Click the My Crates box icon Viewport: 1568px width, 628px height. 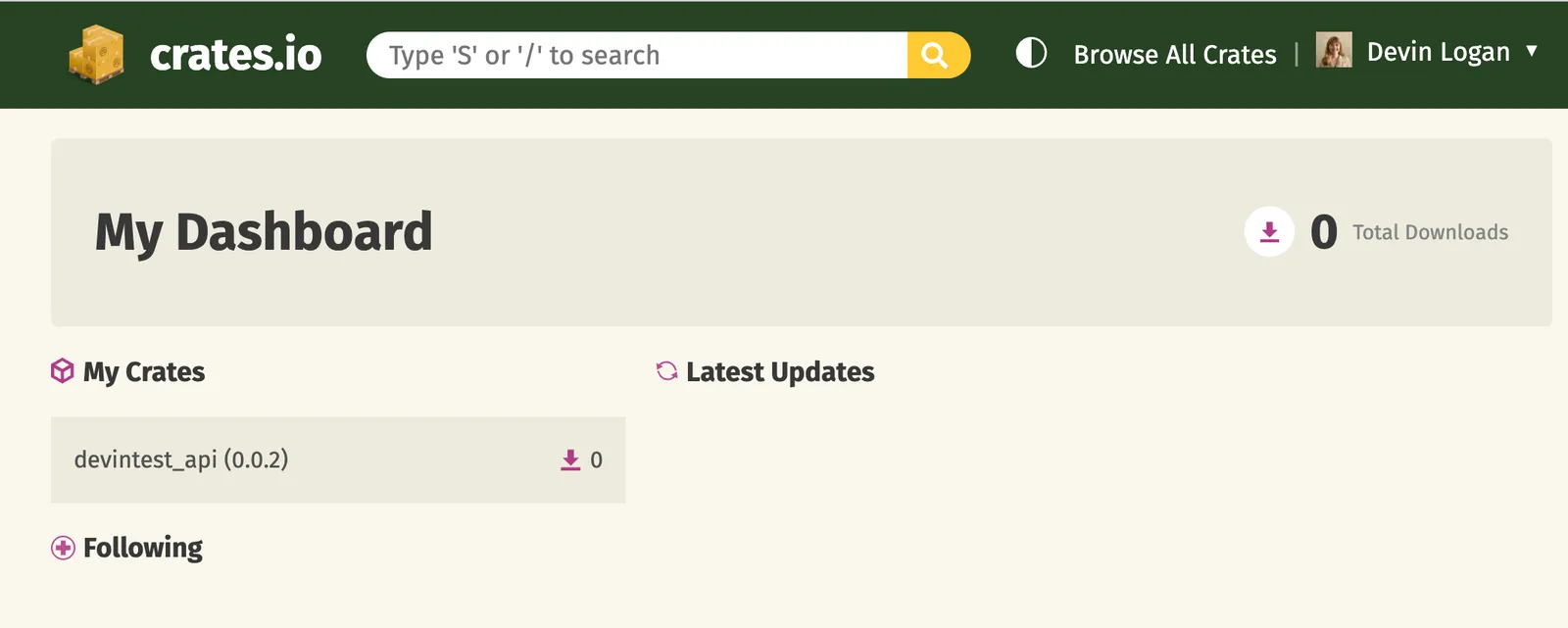click(63, 371)
